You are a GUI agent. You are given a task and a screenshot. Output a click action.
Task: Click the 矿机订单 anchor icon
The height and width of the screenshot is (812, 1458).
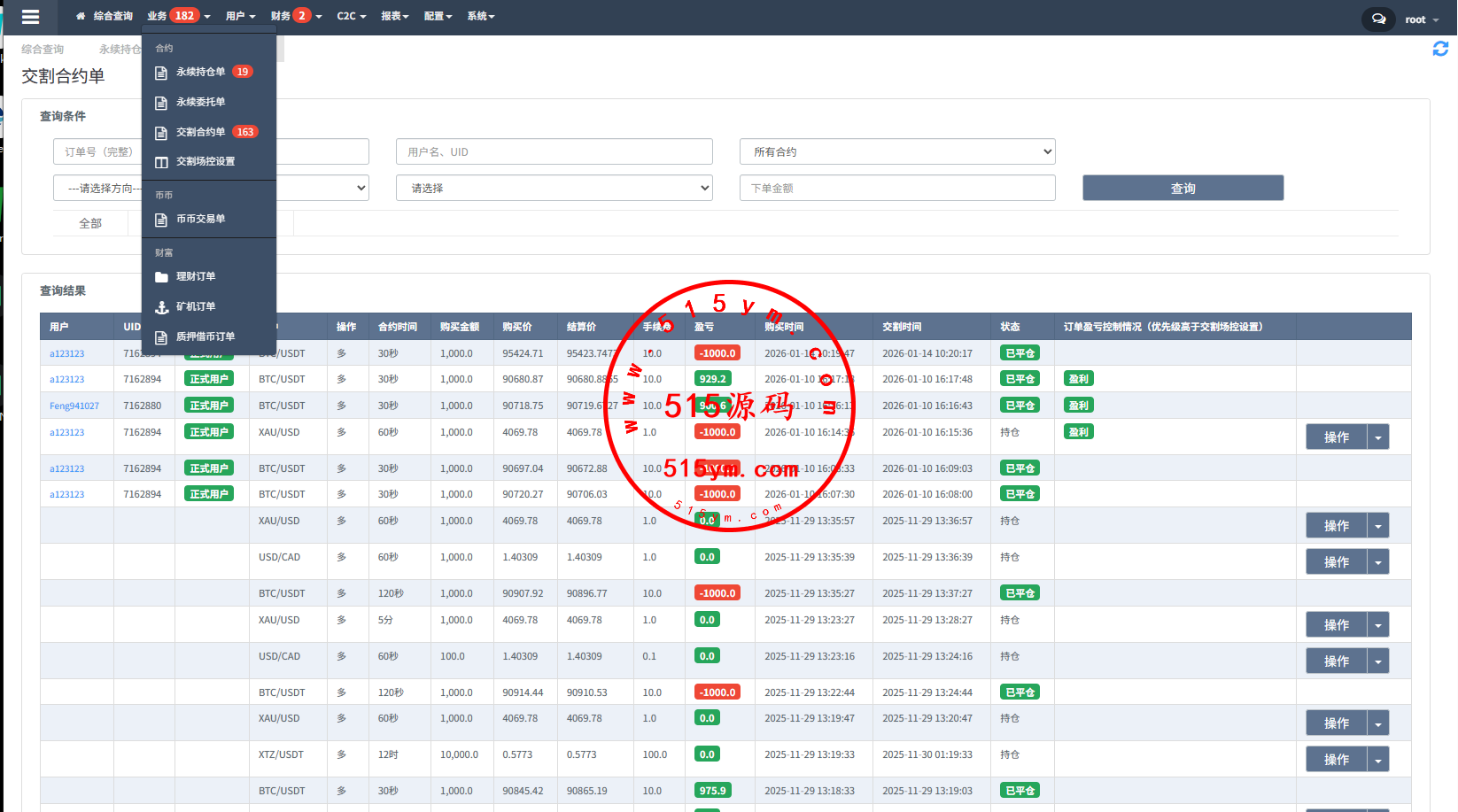coord(161,307)
